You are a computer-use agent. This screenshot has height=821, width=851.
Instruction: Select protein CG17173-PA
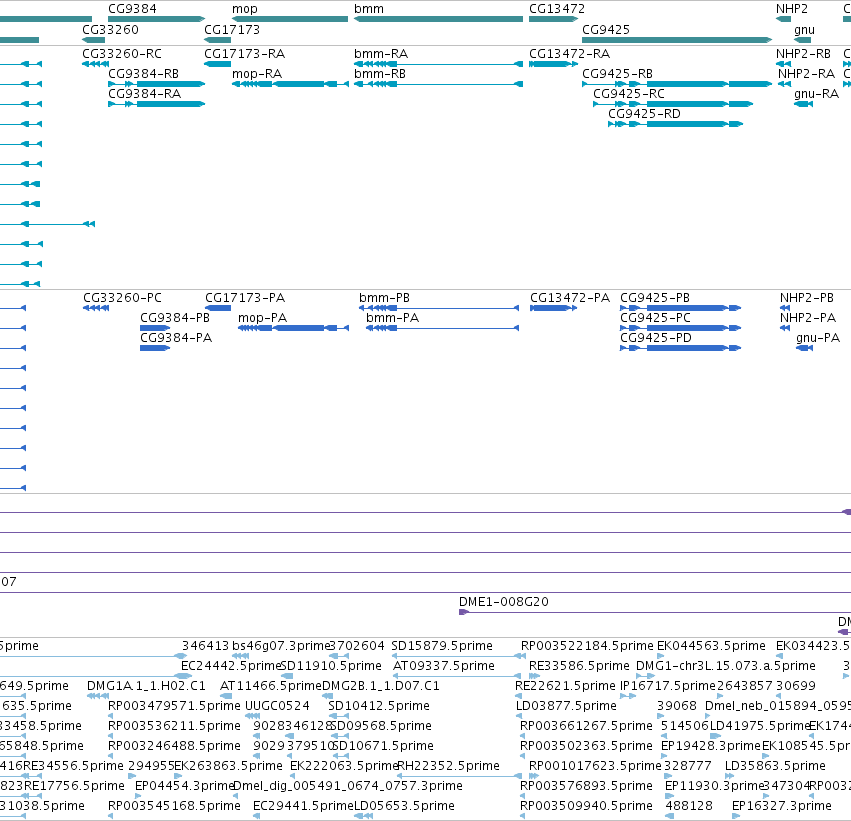coord(218,308)
